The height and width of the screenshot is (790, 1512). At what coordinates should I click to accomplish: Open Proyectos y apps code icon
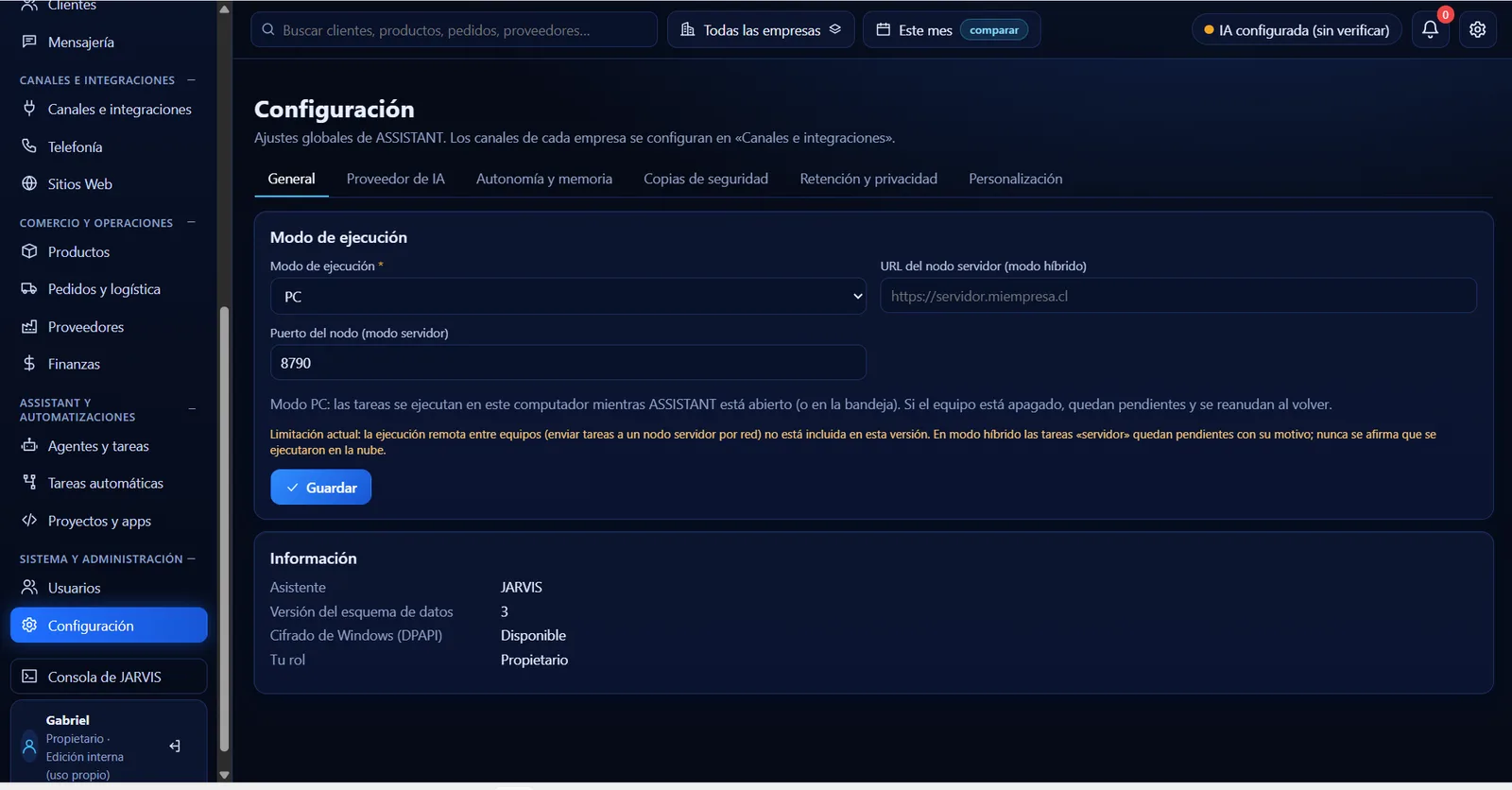pyautogui.click(x=29, y=520)
